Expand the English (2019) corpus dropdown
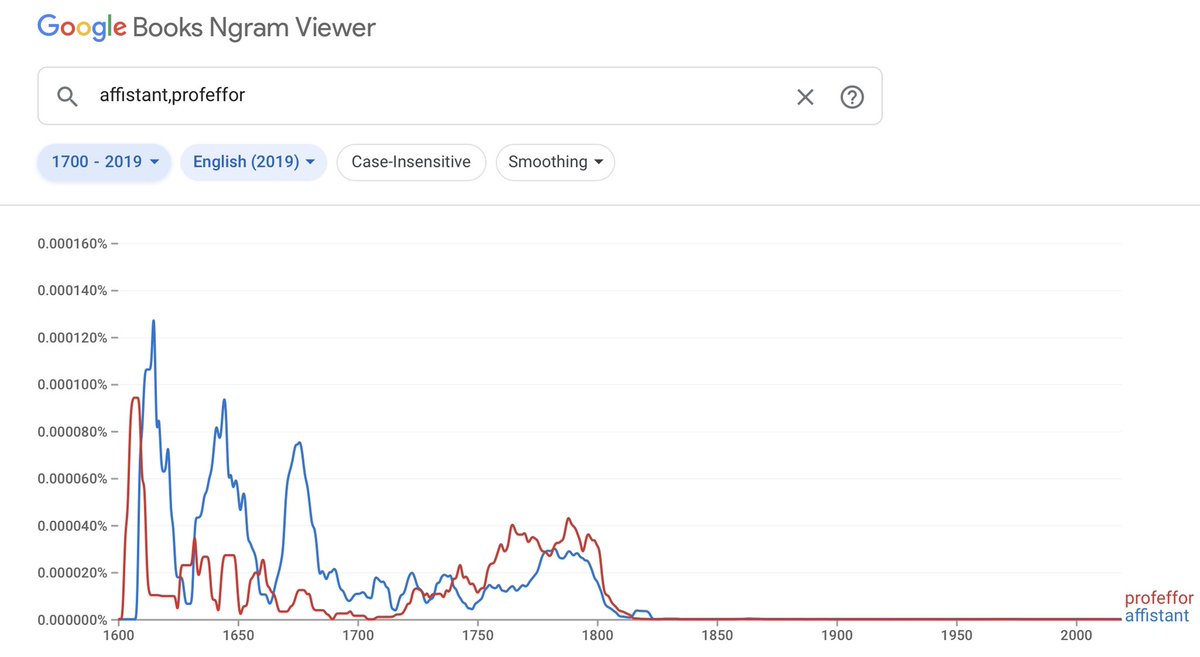1200x657 pixels. [x=254, y=162]
